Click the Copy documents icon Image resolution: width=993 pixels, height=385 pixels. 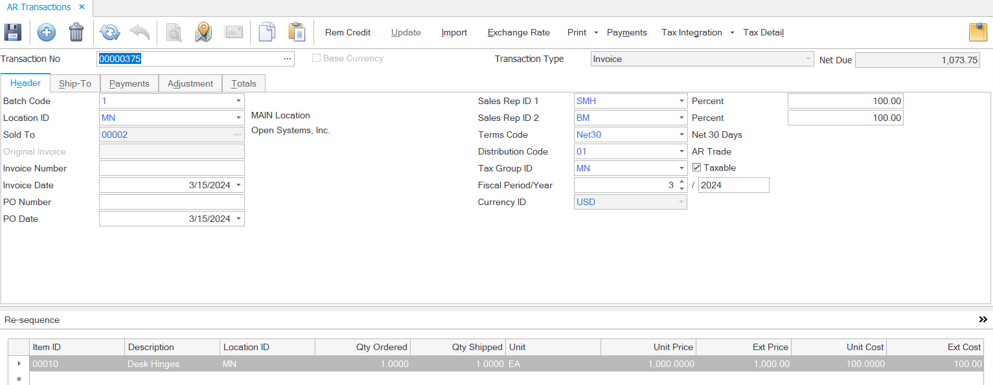tap(267, 32)
